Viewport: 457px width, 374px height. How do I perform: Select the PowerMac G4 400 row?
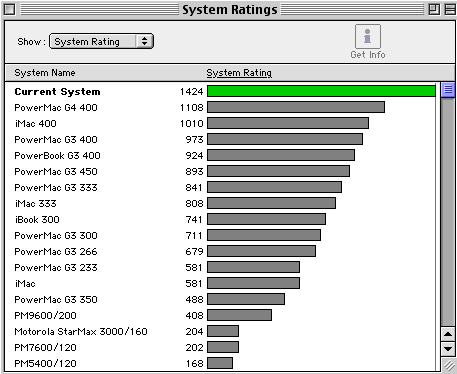point(221,107)
